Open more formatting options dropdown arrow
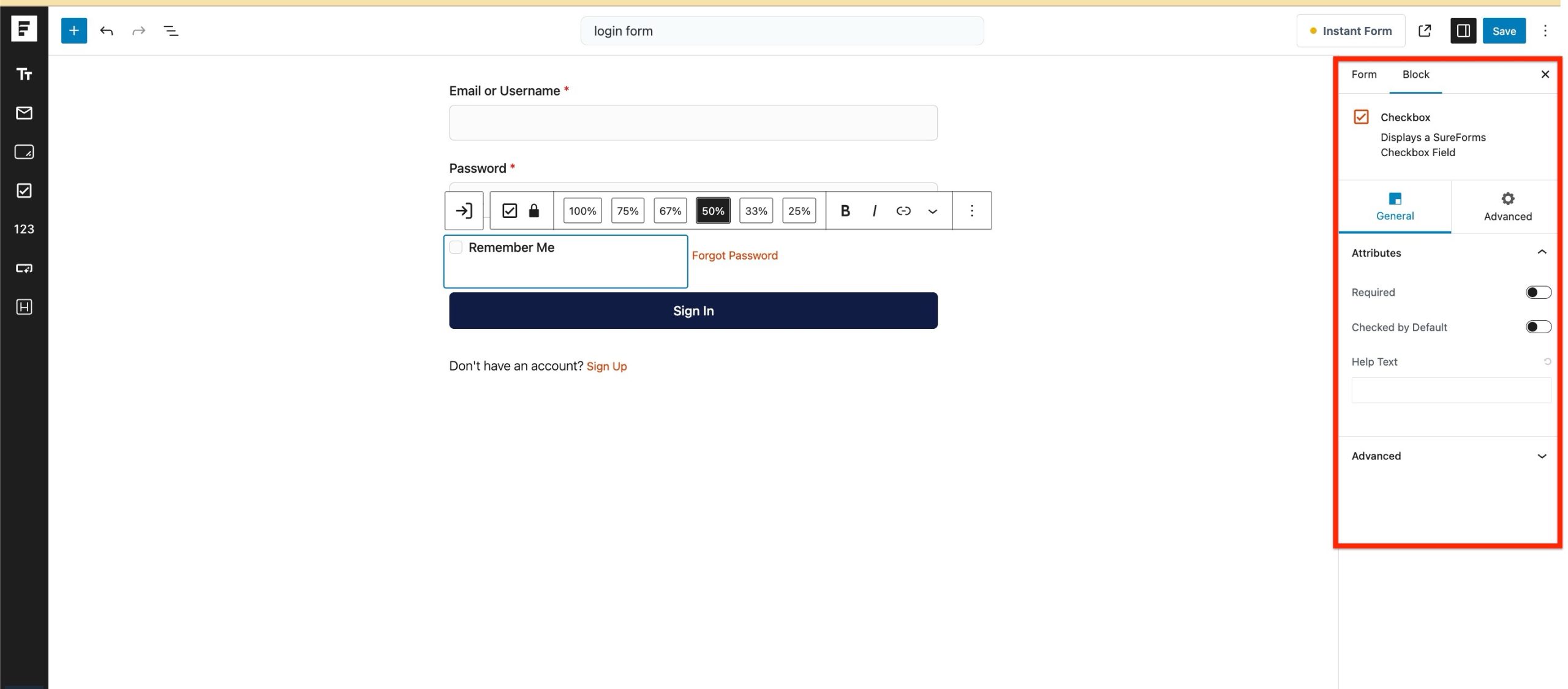This screenshot has width=1568, height=689. coord(932,211)
